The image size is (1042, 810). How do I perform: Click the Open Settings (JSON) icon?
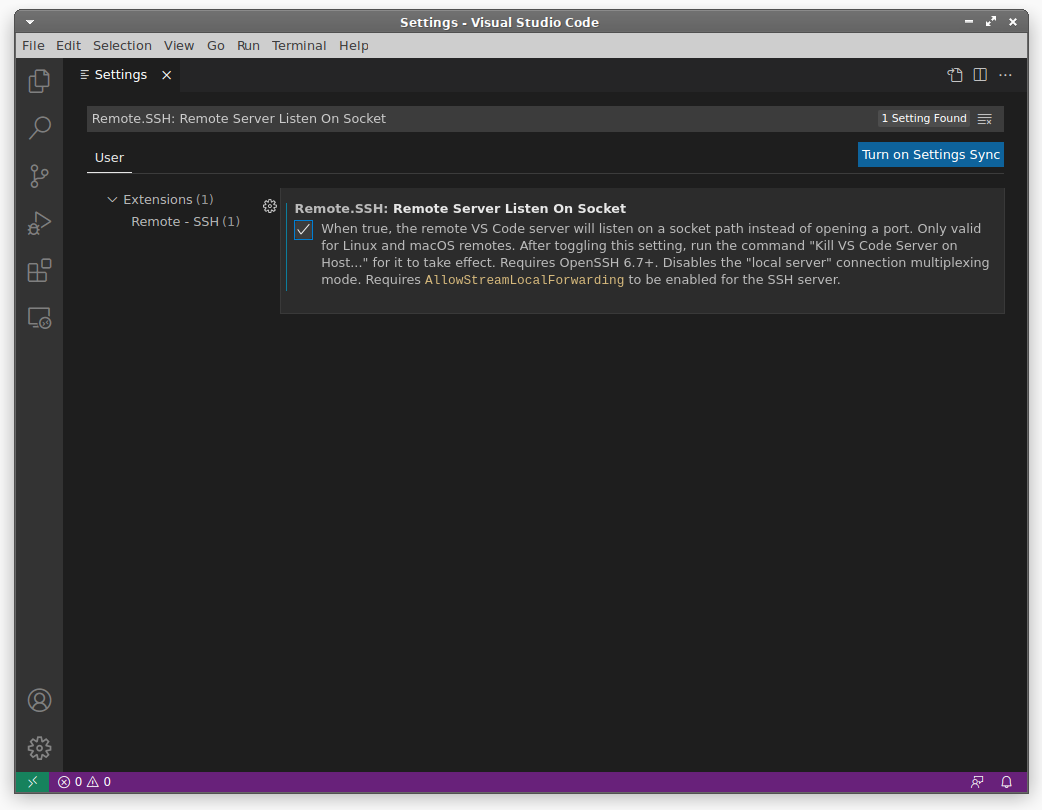tap(955, 75)
